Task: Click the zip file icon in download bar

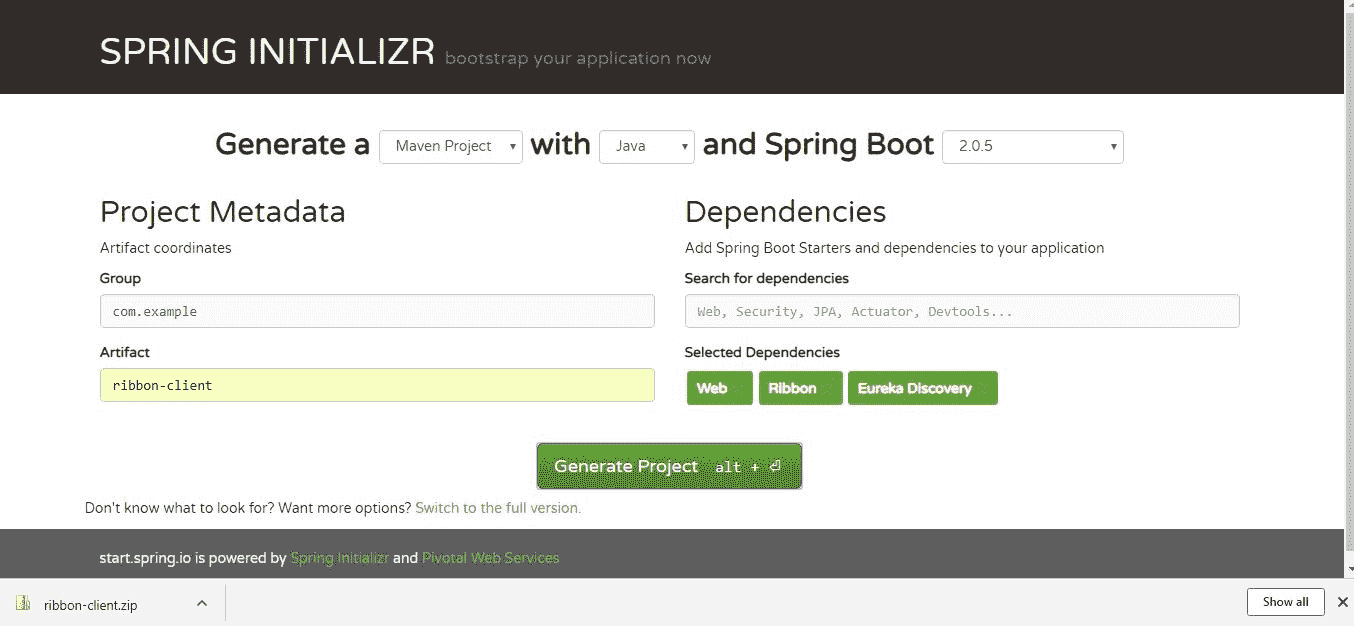Action: coord(23,603)
